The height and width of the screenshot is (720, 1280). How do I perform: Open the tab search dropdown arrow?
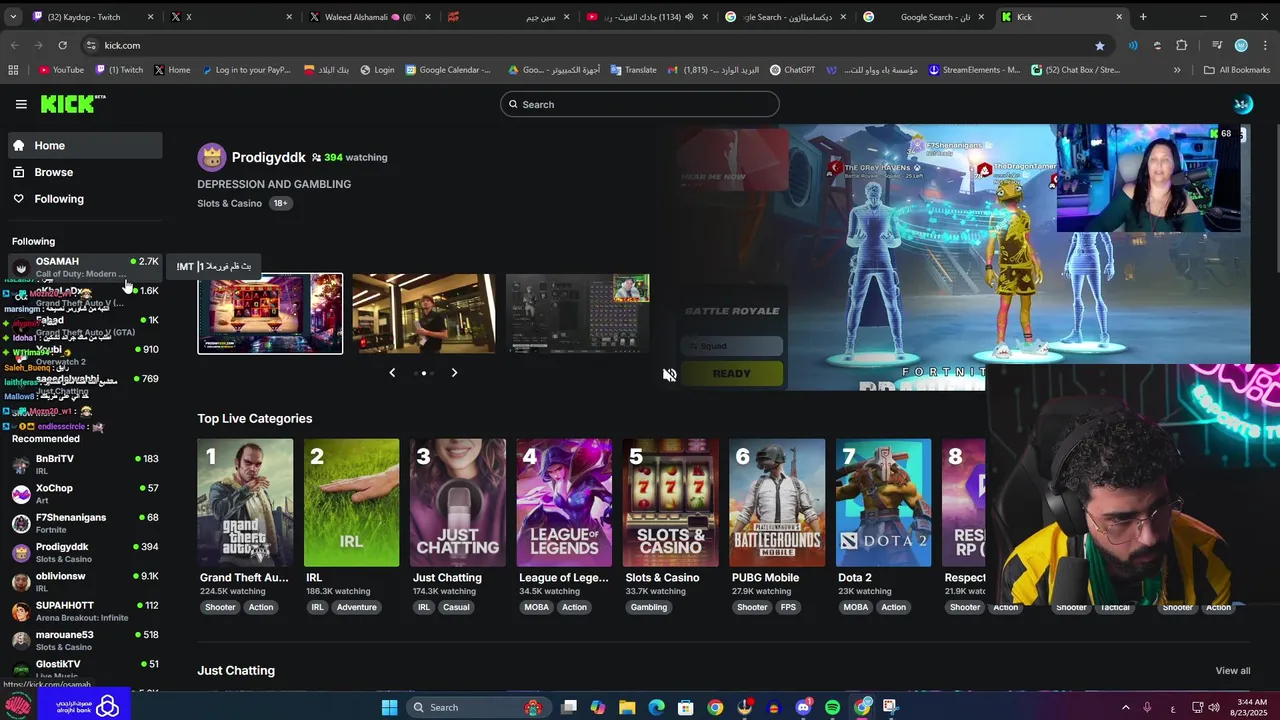coord(13,17)
